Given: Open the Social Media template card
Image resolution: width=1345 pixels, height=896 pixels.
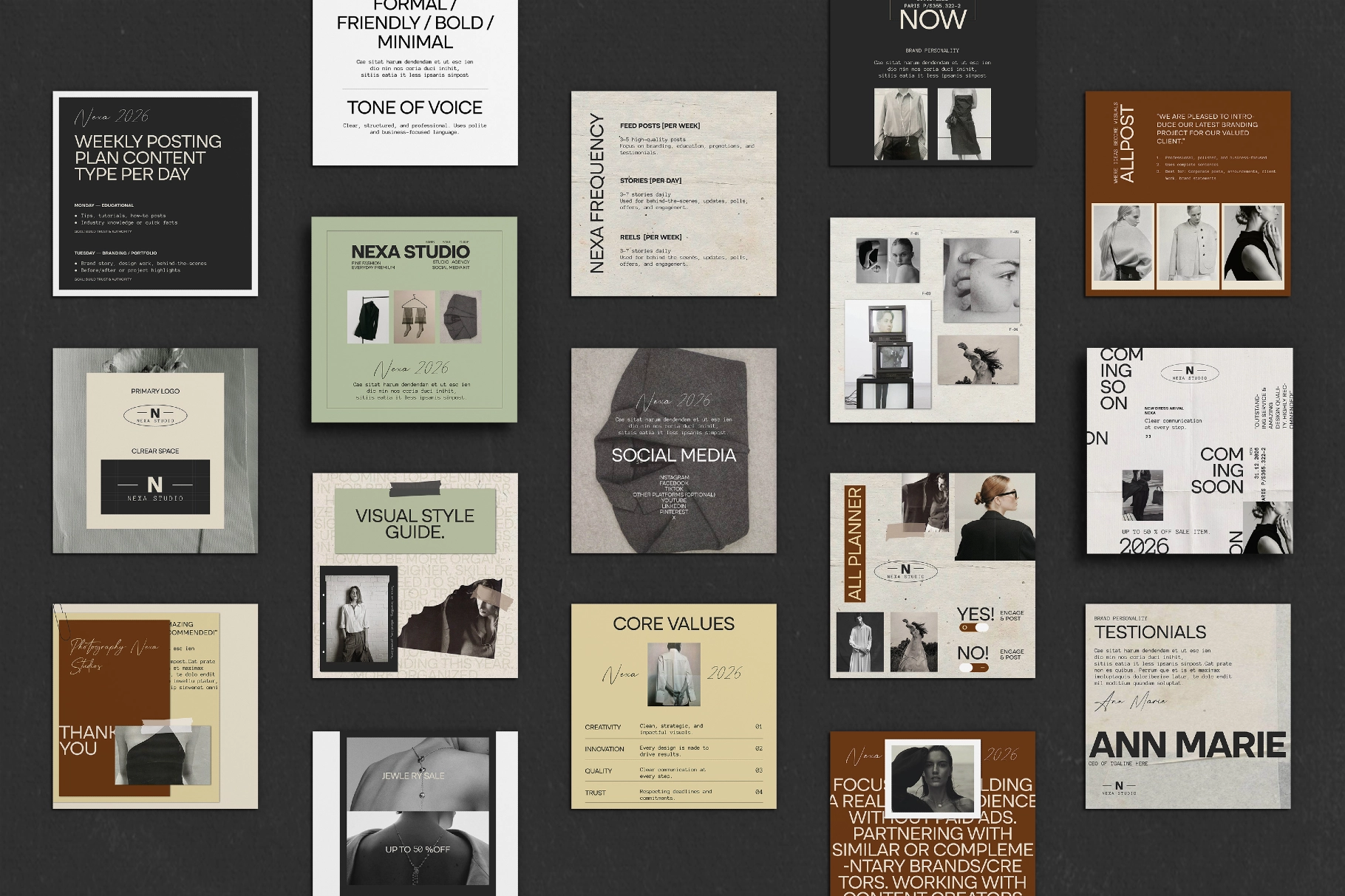Looking at the screenshot, I should pyautogui.click(x=673, y=451).
